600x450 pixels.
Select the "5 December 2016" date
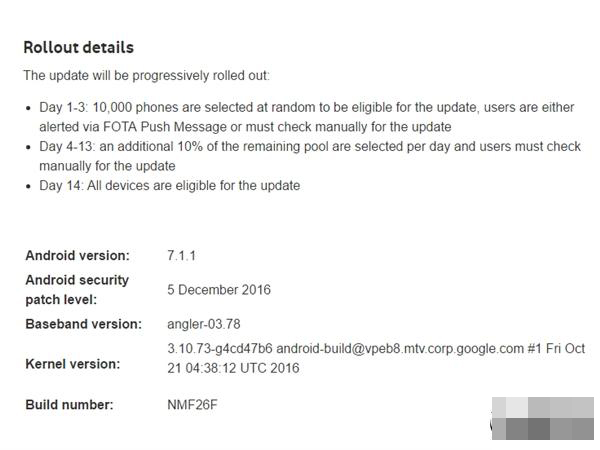coord(219,290)
